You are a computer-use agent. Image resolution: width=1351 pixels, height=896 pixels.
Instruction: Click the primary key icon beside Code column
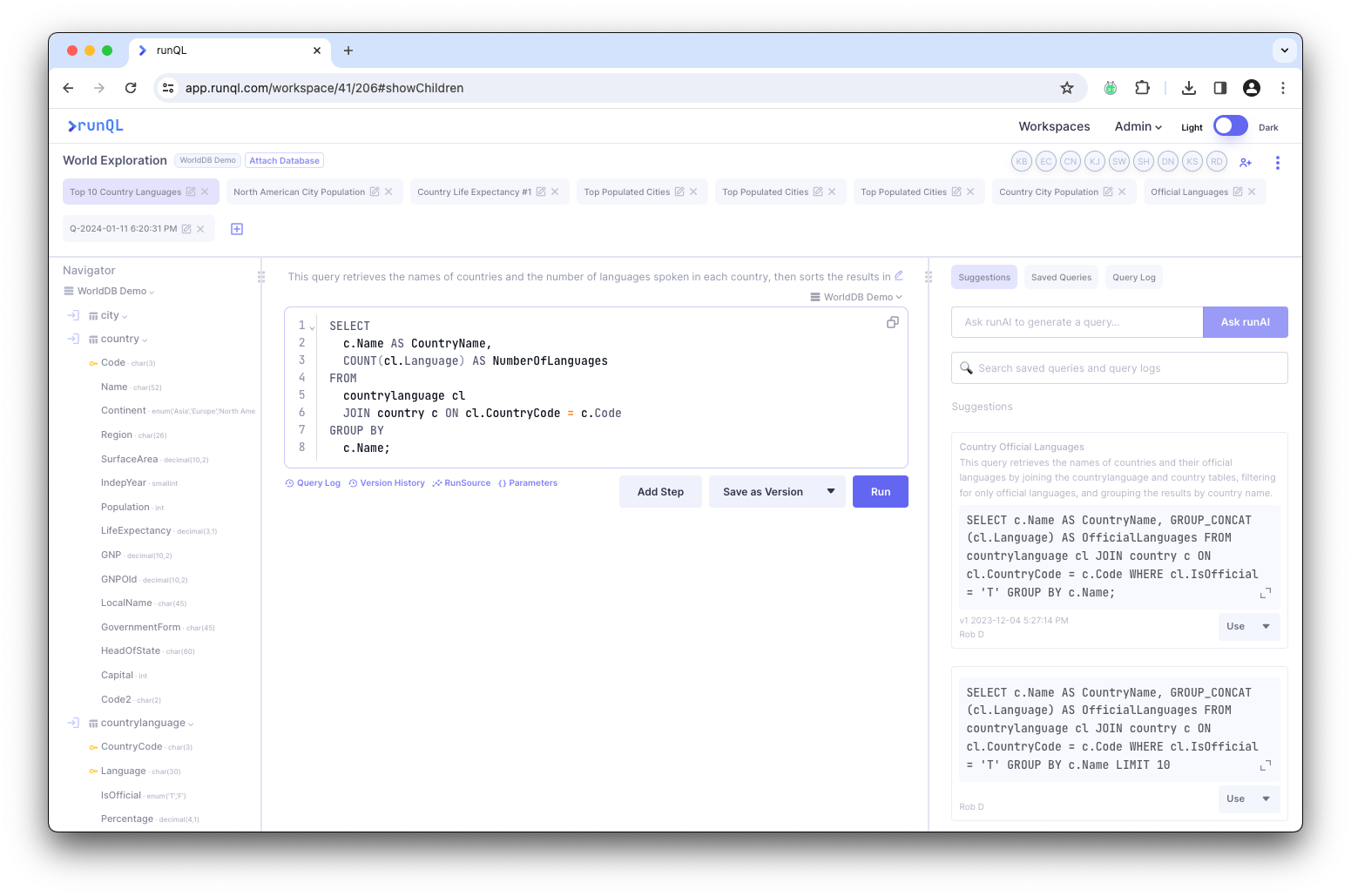click(x=92, y=362)
